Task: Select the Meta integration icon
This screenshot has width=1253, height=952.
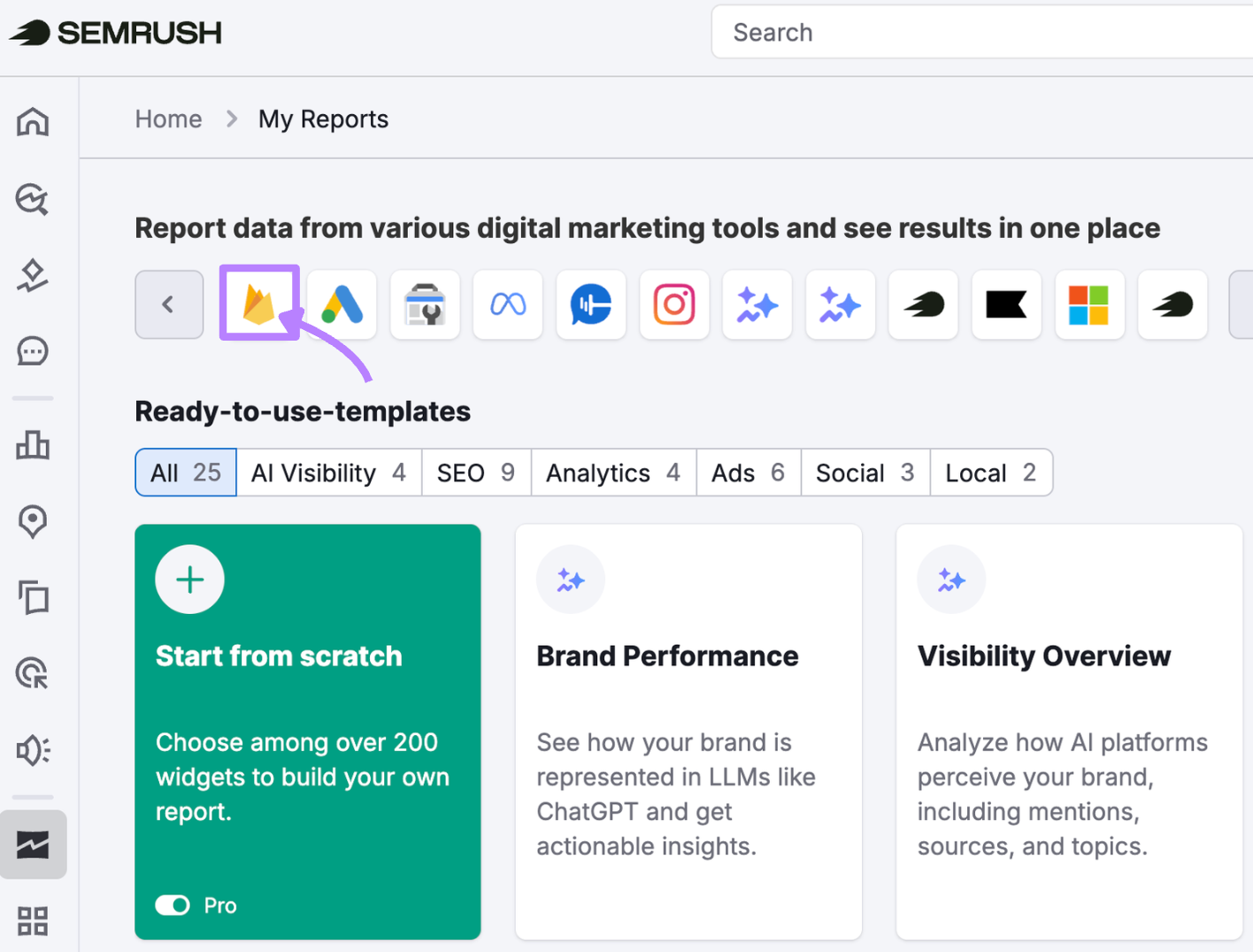Action: pos(508,304)
